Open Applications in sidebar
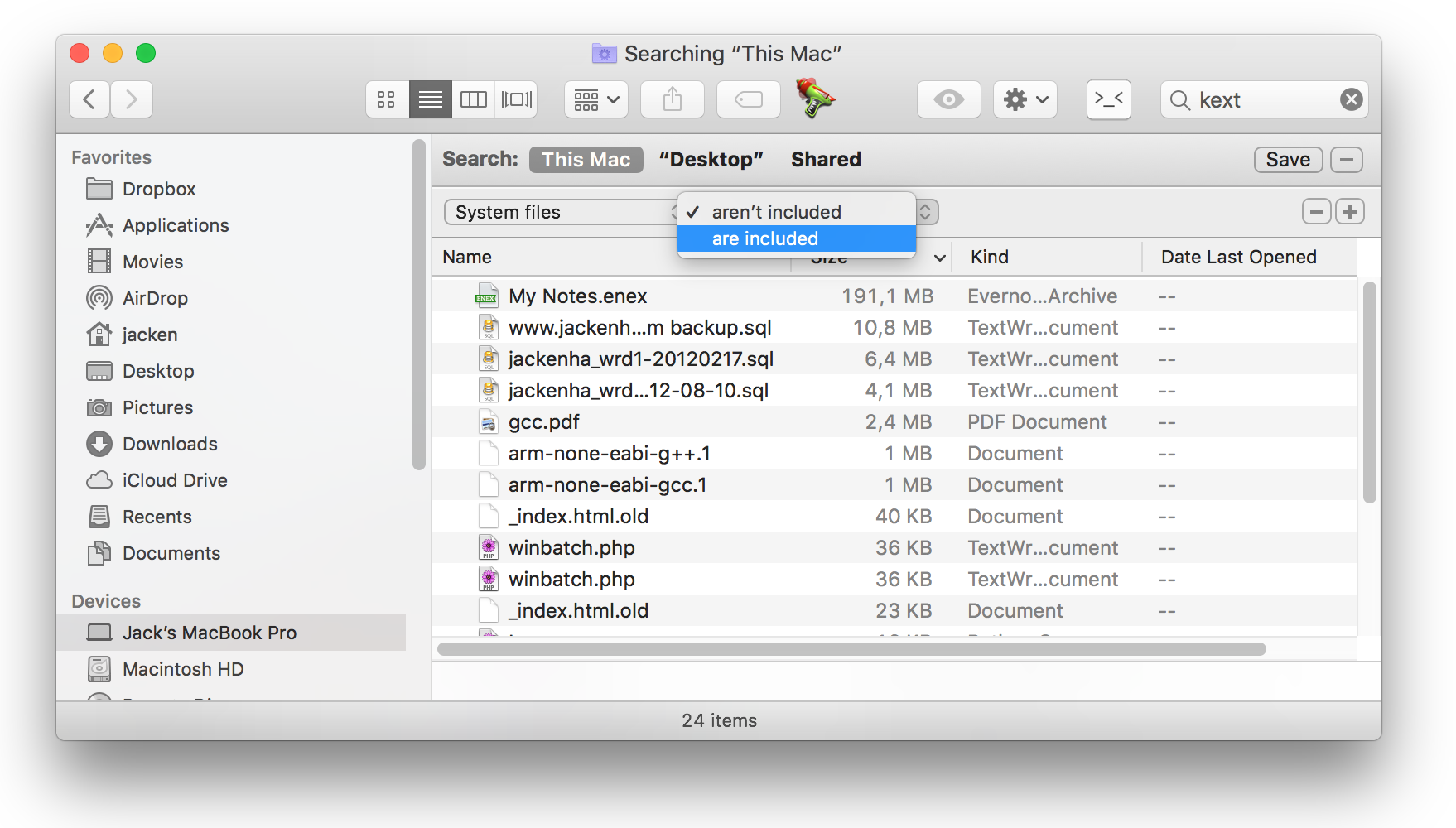Screen dimensions: 1456x828 232,225
